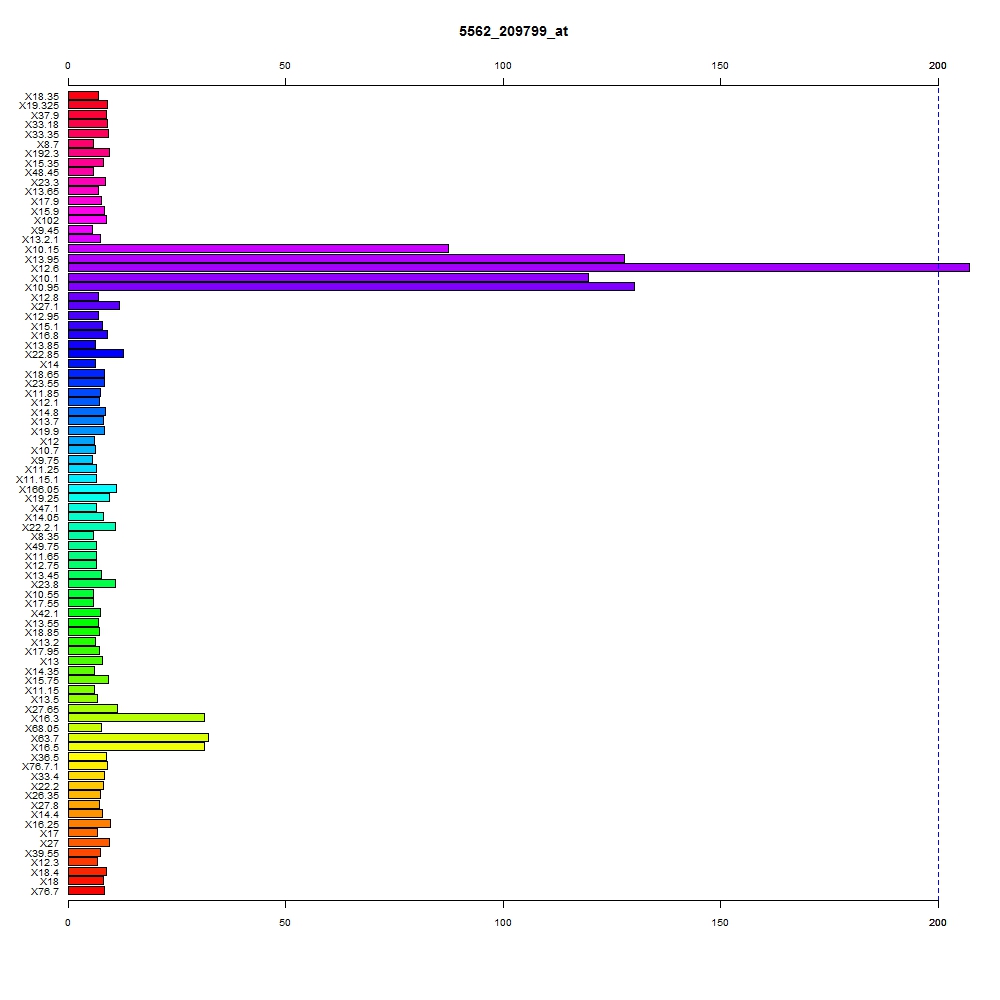
Task: Click the X27.65 row label
Action: [x=42, y=710]
